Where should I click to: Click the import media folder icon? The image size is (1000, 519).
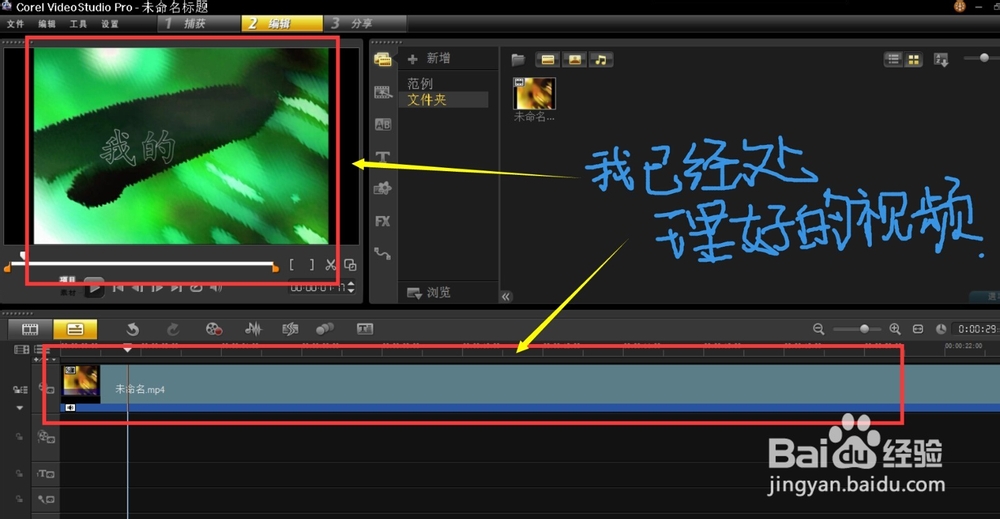pyautogui.click(x=518, y=60)
